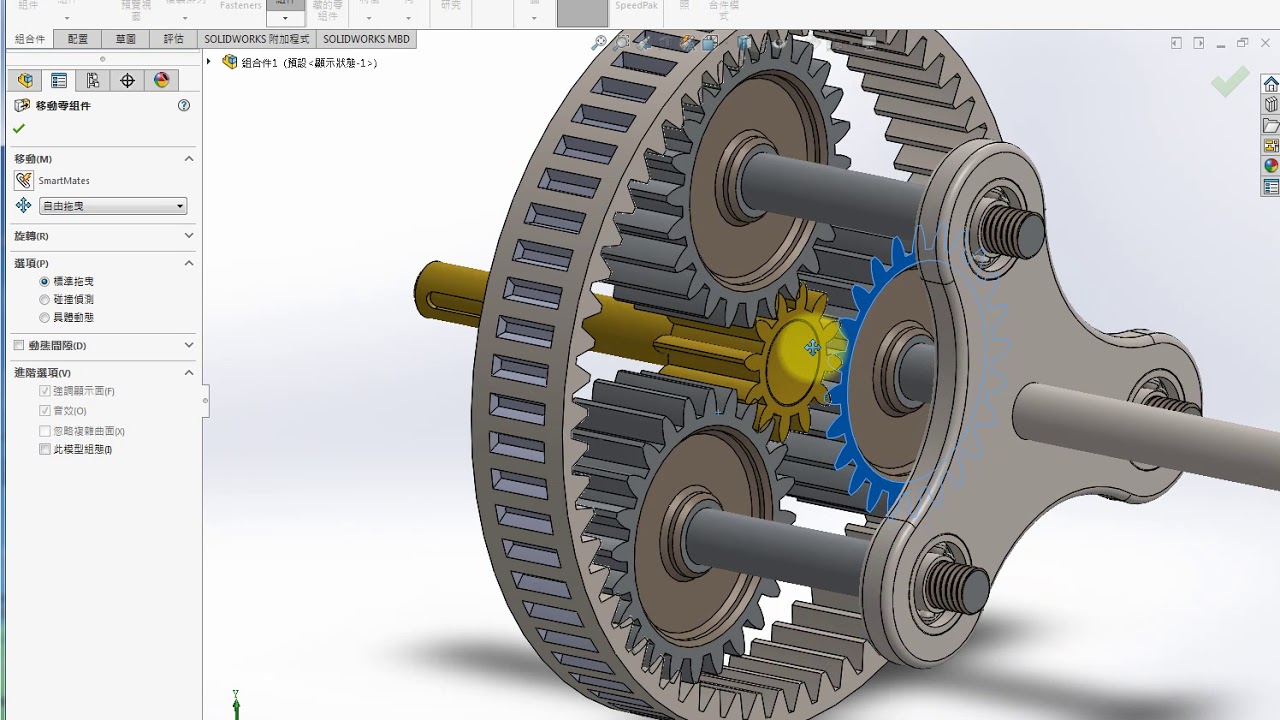1280x720 pixels.
Task: Expand panes with the right arrow window button
Action: pos(1199,43)
